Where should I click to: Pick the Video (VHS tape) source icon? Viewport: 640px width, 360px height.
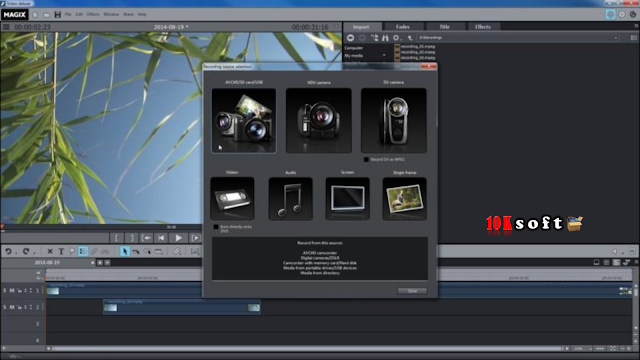click(x=232, y=199)
